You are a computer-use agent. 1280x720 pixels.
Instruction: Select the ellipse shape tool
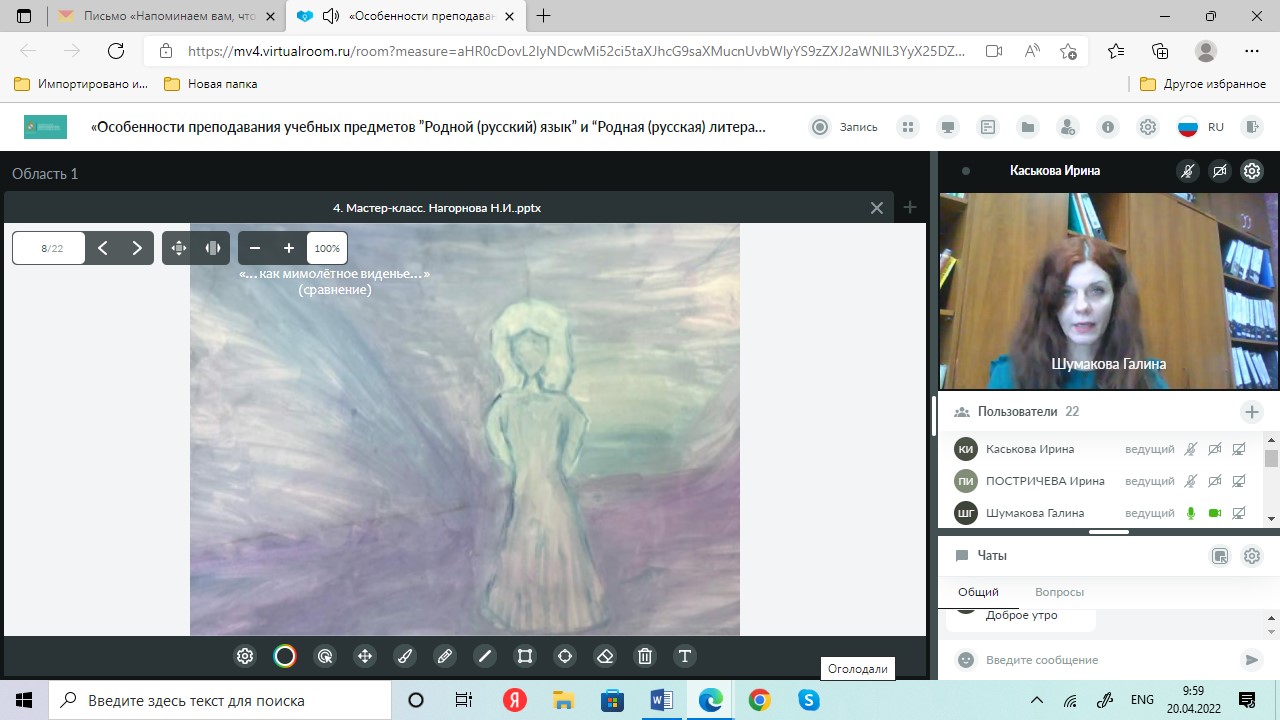(565, 656)
